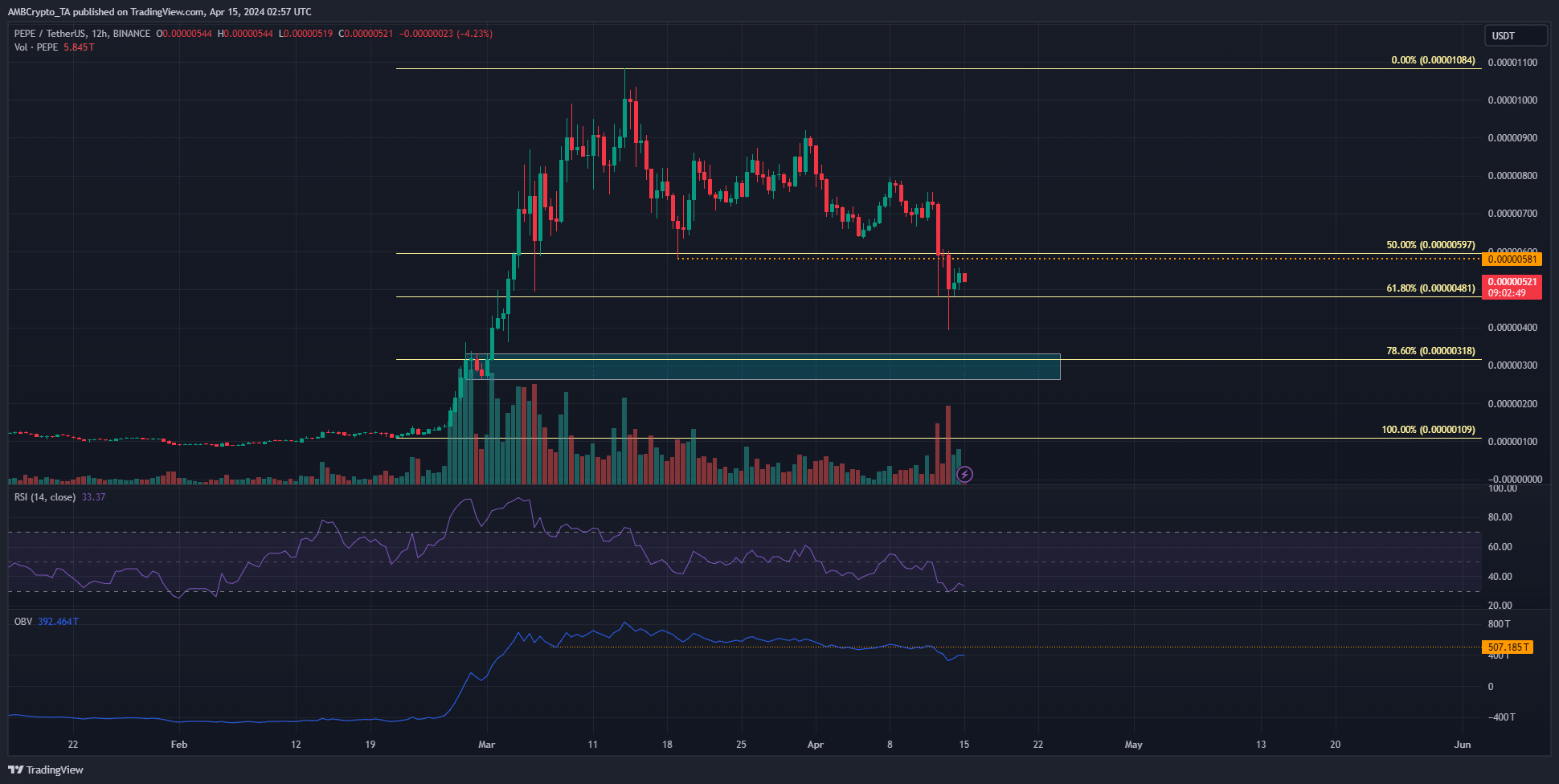Click the −400T OBV scale label
Screen dimensions: 1559x784
click(x=1500, y=717)
